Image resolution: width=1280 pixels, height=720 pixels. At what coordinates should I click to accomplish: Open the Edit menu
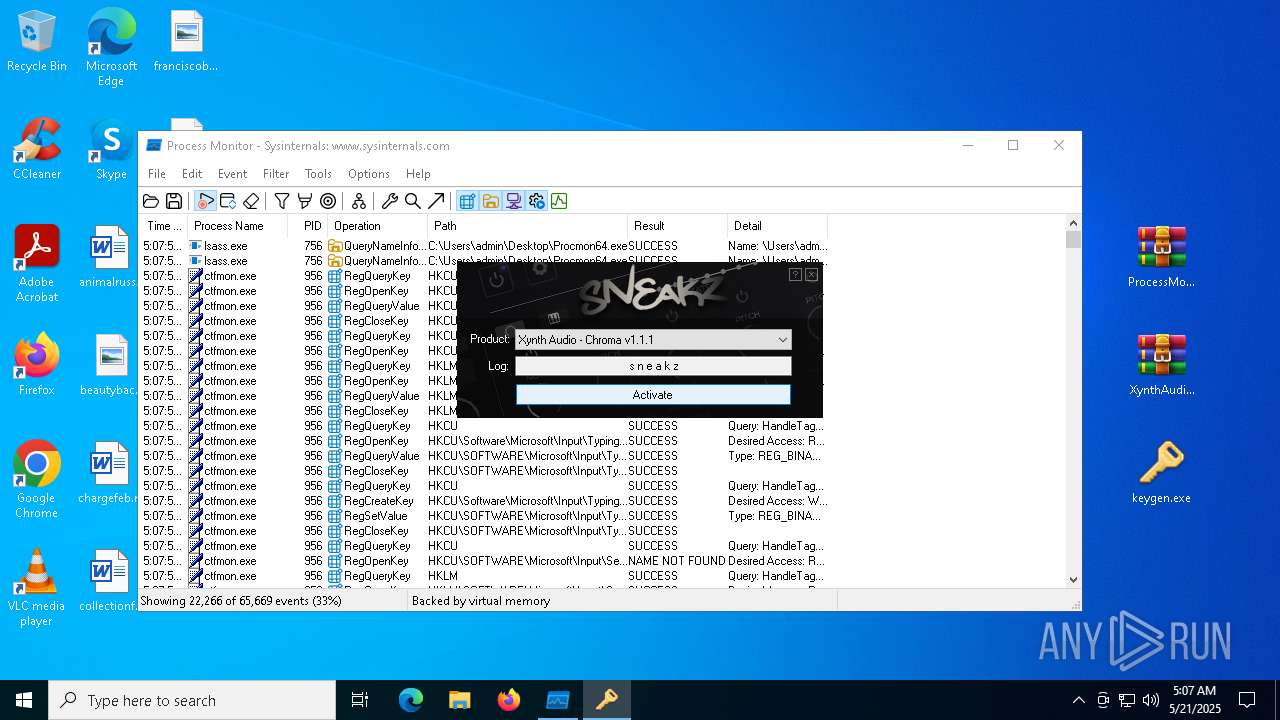click(x=192, y=174)
